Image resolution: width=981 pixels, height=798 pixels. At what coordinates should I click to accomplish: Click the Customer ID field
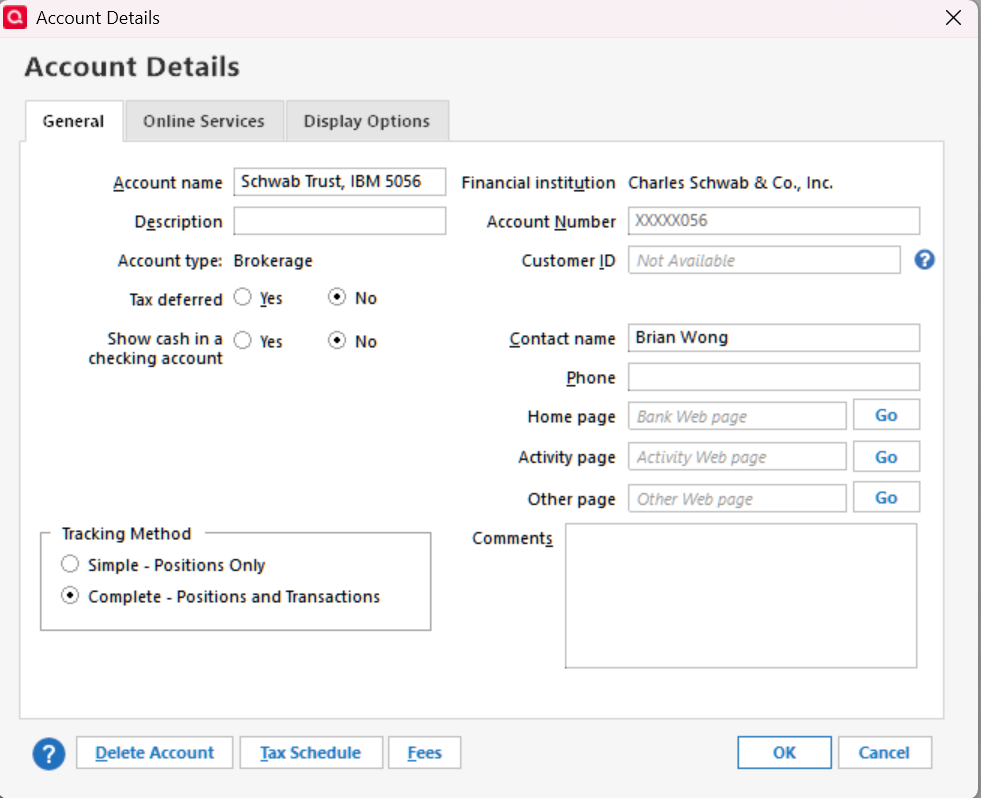[764, 260]
